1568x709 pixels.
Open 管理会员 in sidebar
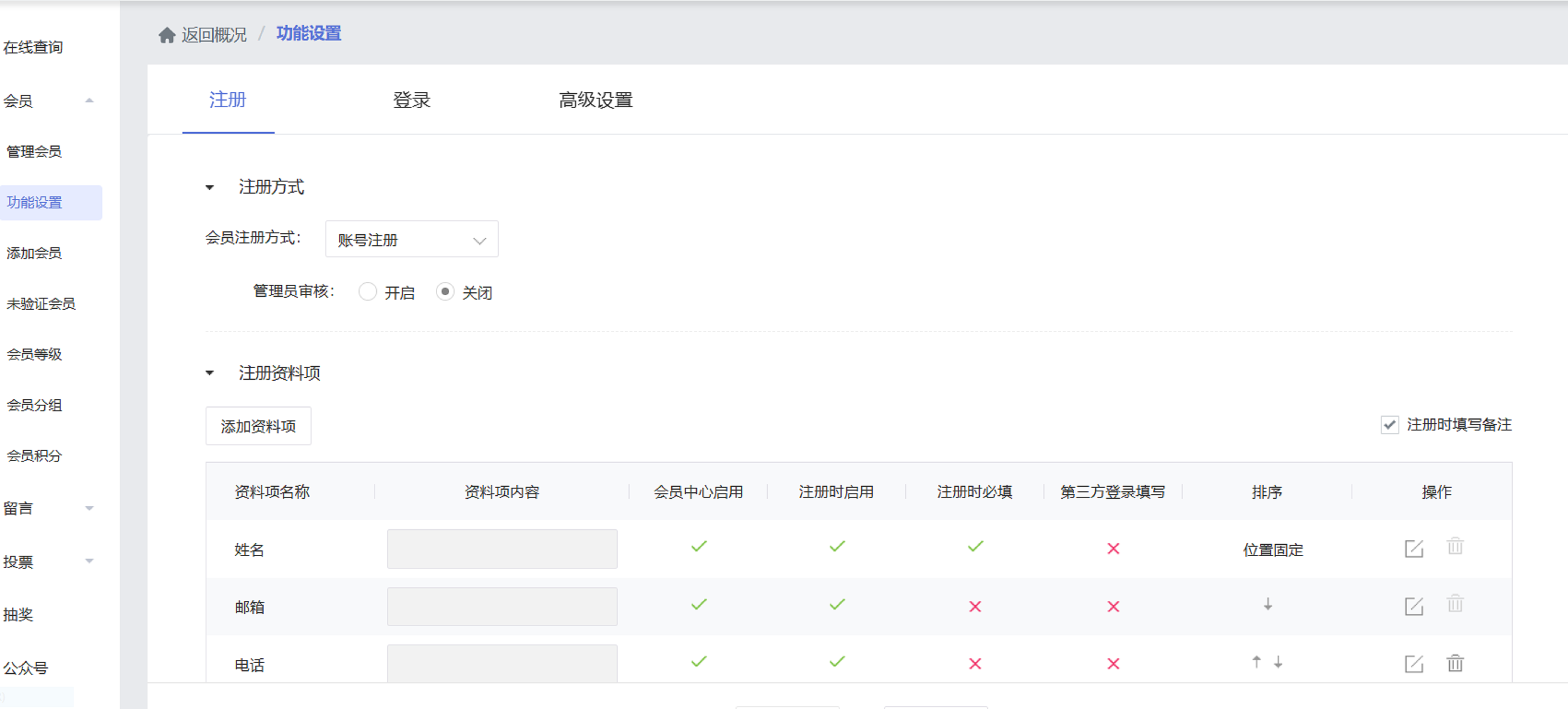tap(34, 151)
